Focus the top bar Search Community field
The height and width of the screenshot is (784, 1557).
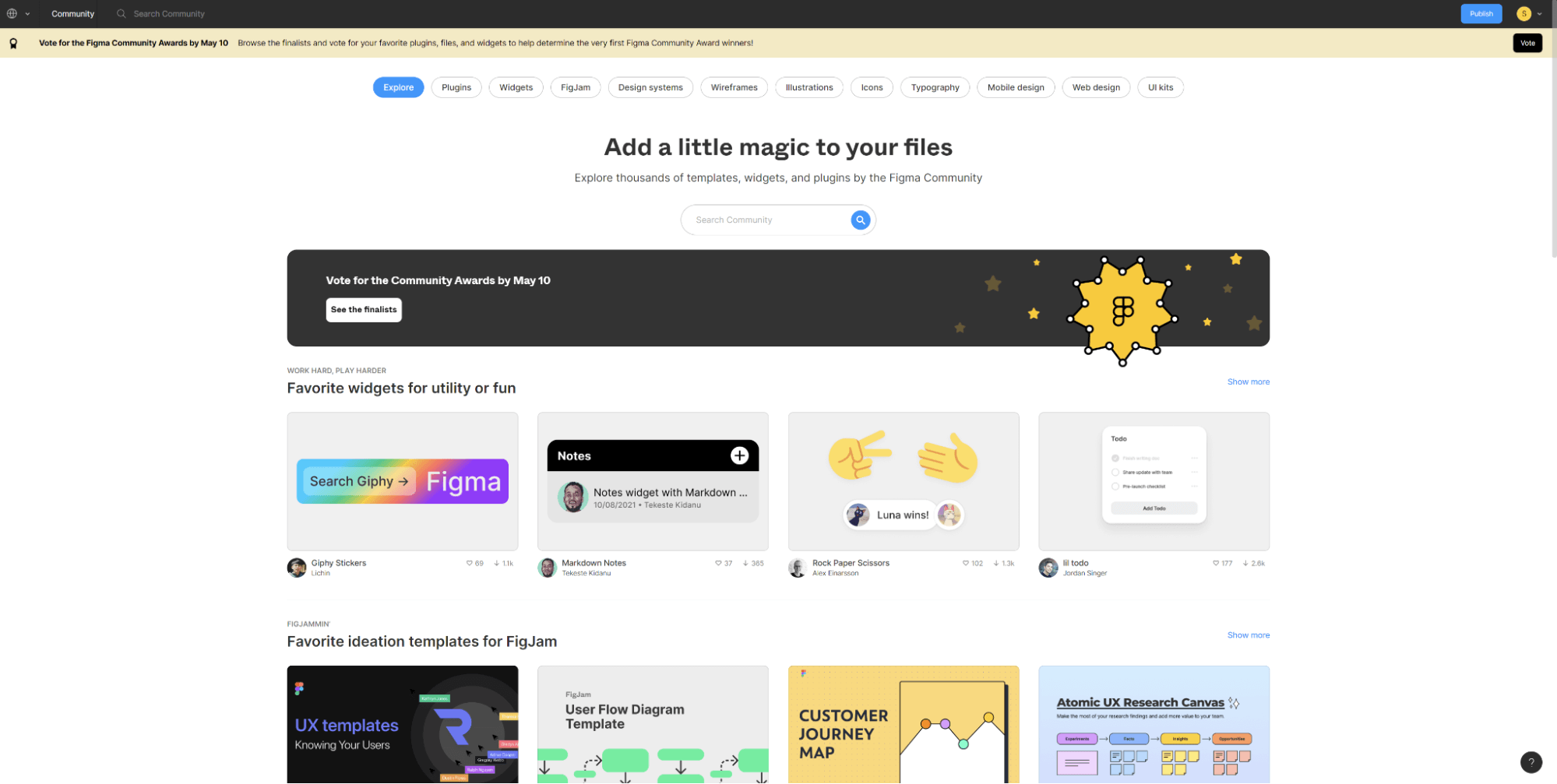click(x=169, y=13)
